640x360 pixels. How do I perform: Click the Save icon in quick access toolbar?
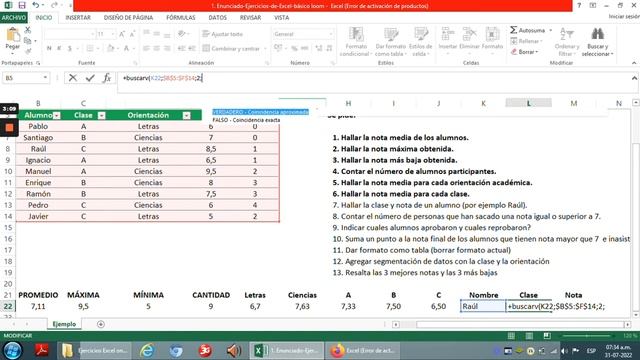tap(22, 5)
